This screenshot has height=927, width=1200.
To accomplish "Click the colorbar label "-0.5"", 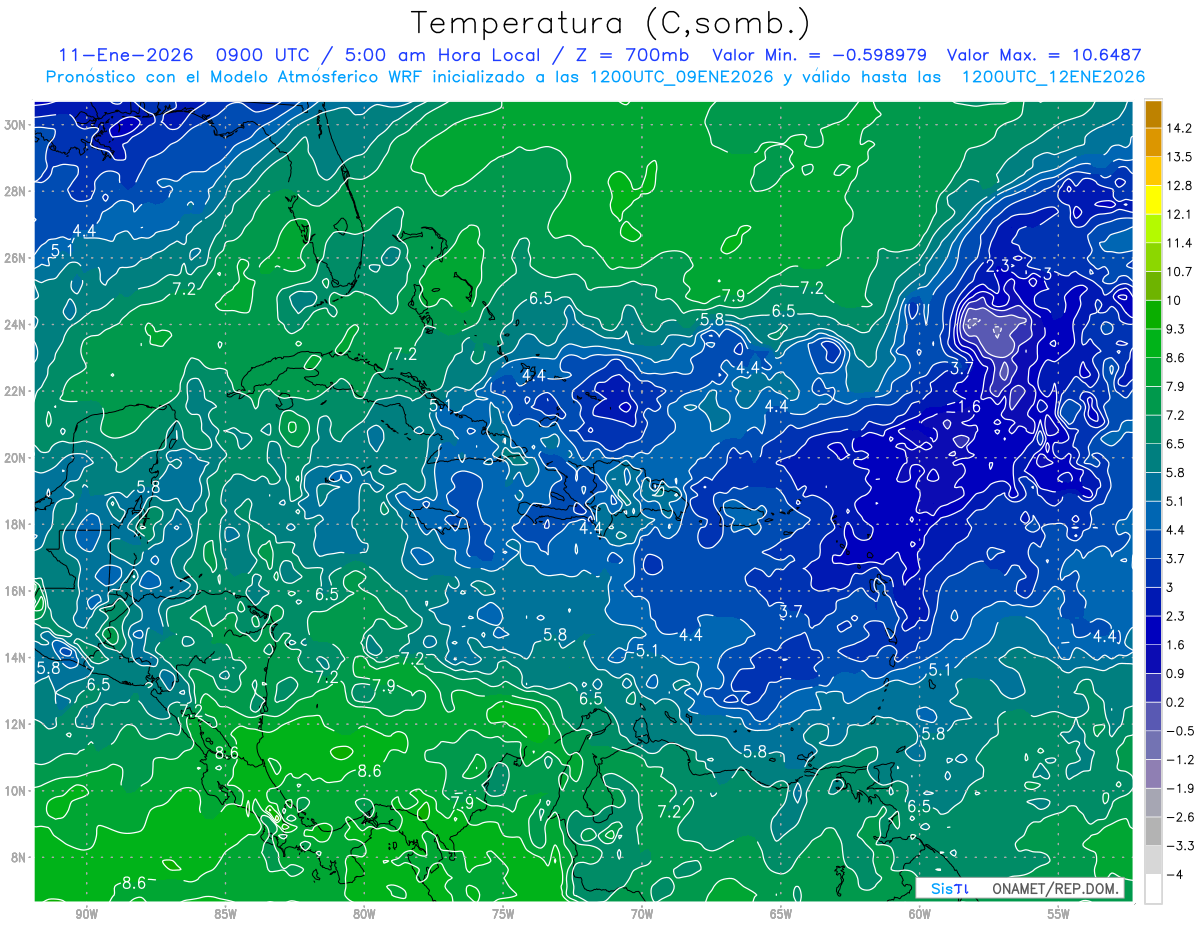I will click(1179, 731).
